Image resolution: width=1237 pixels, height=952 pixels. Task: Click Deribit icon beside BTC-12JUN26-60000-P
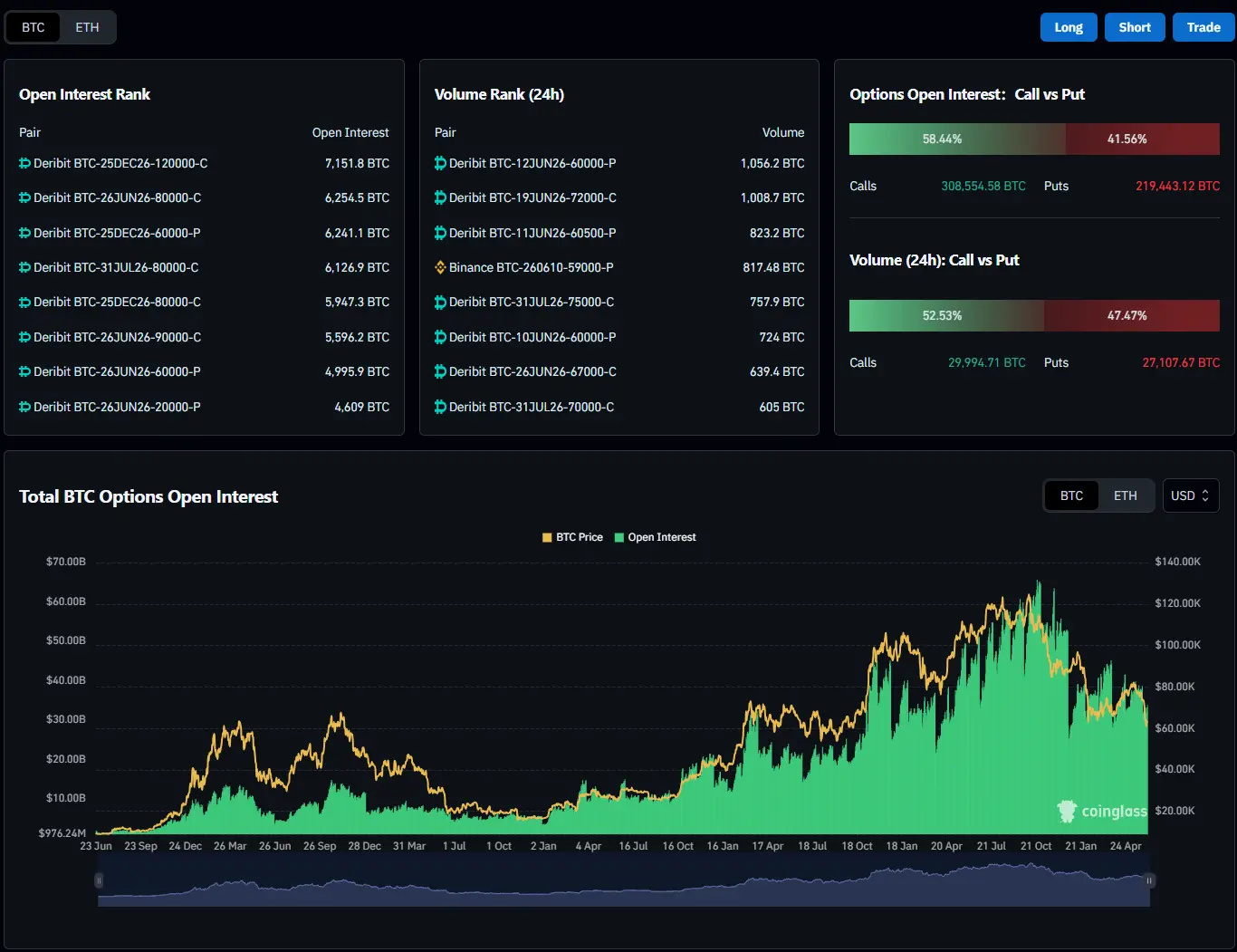point(441,164)
